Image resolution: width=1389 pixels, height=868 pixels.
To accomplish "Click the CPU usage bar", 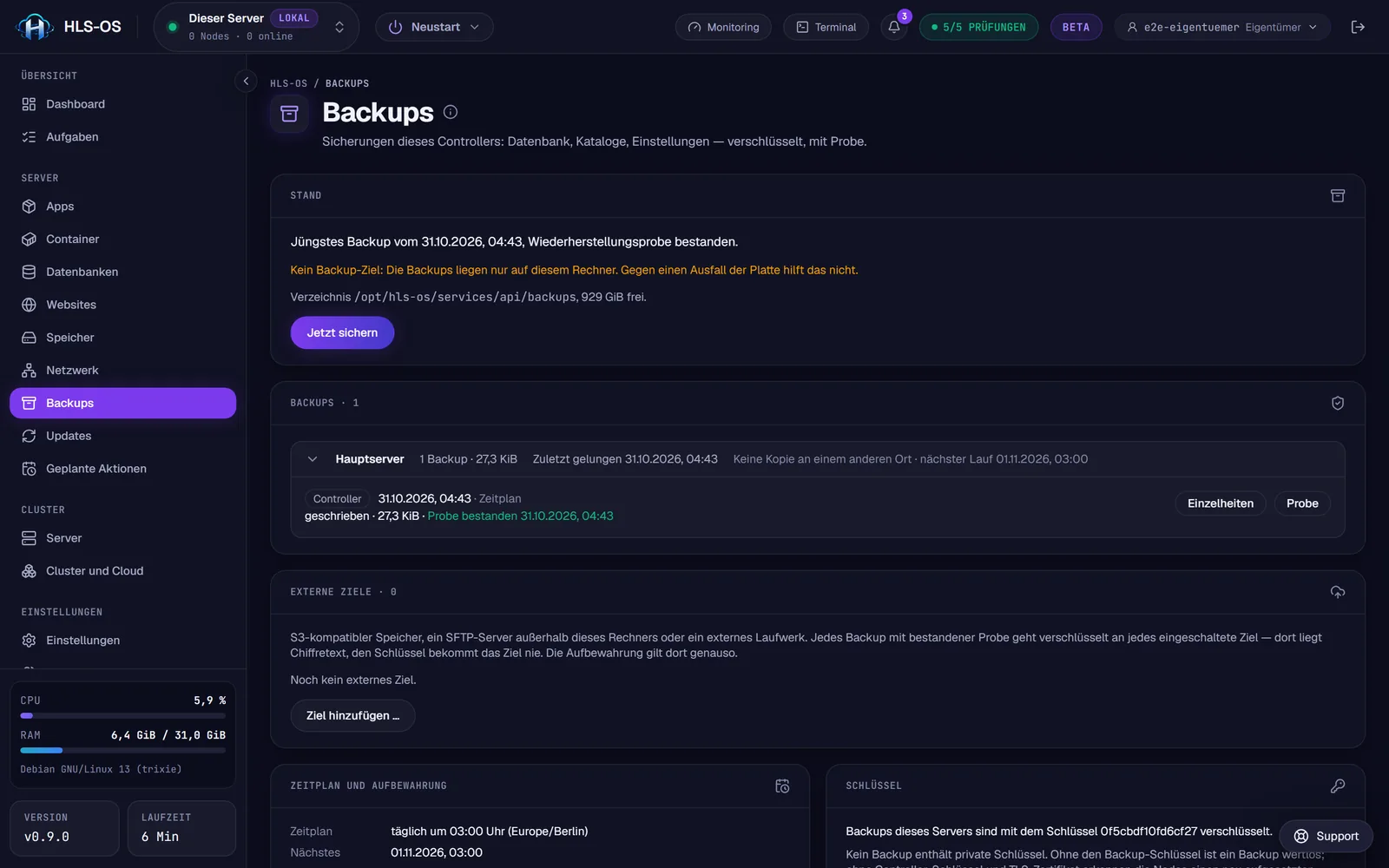I will (122, 716).
